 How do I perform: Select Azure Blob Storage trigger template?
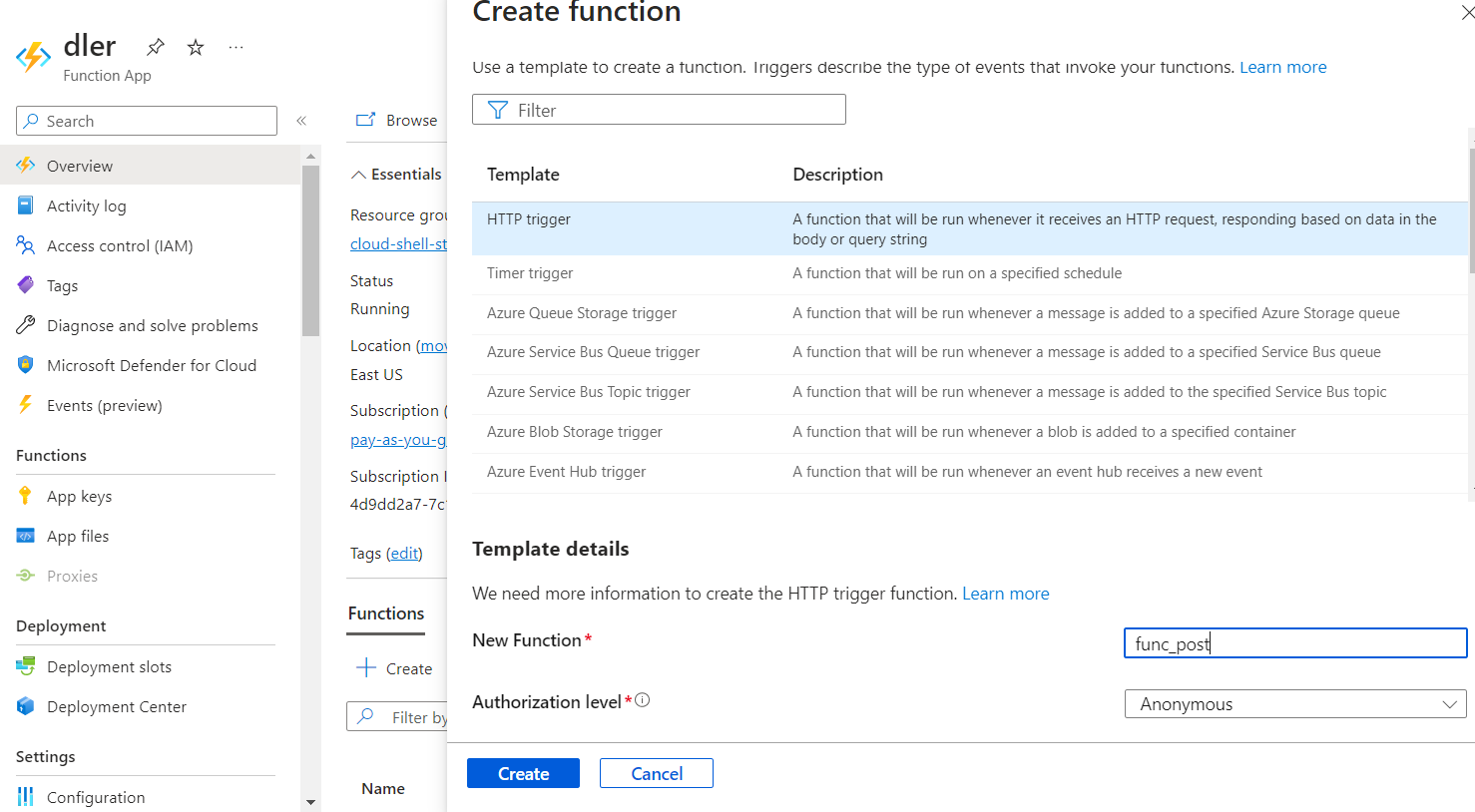[970, 432]
